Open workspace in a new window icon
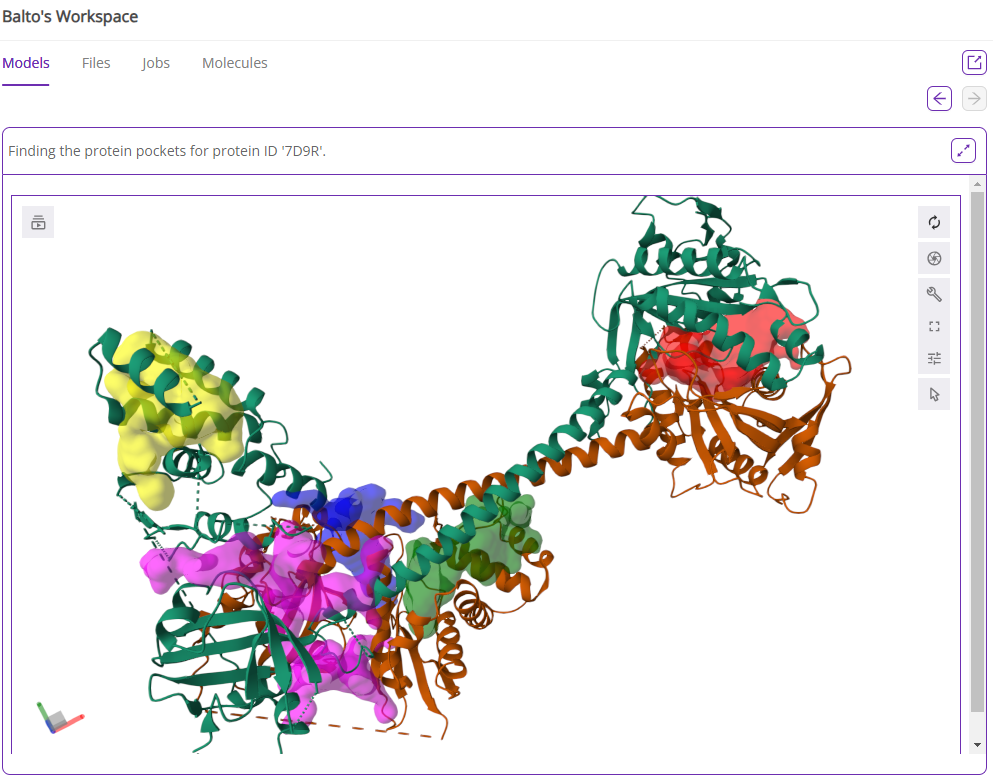The width and height of the screenshot is (993, 777). click(x=974, y=63)
